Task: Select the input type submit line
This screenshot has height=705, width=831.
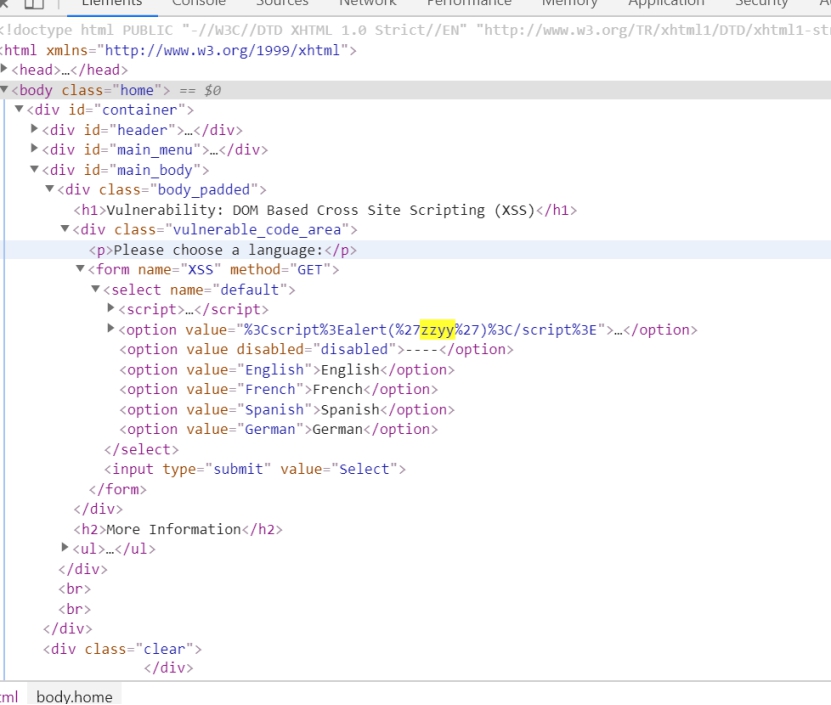Action: (255, 469)
